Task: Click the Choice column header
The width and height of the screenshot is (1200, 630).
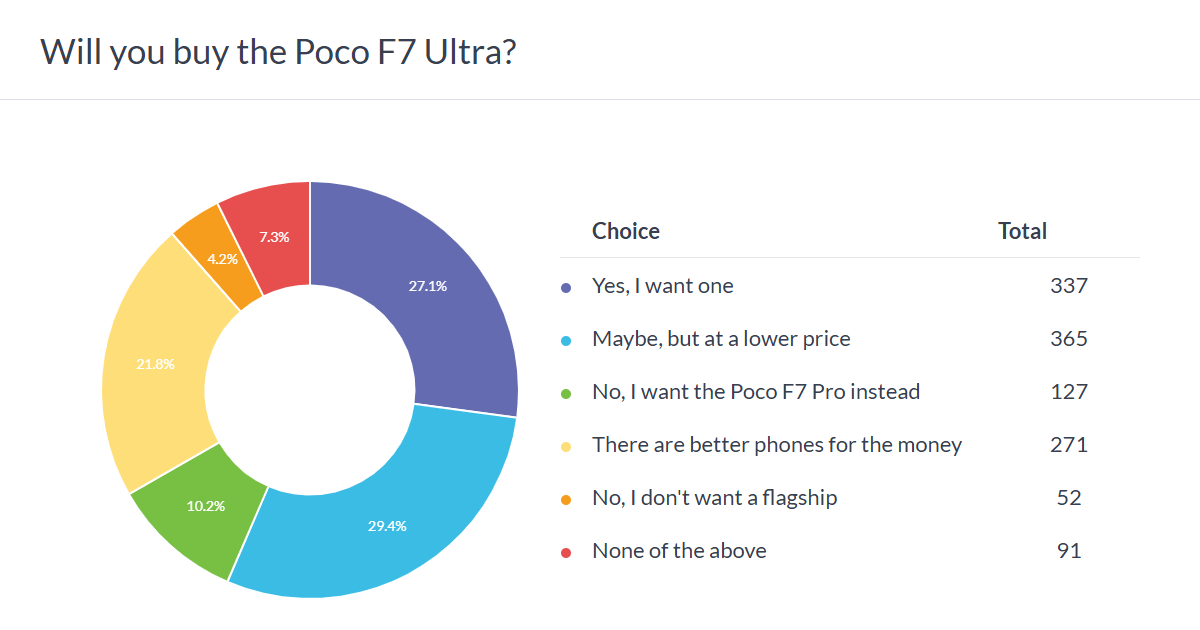Action: pyautogui.click(x=626, y=231)
